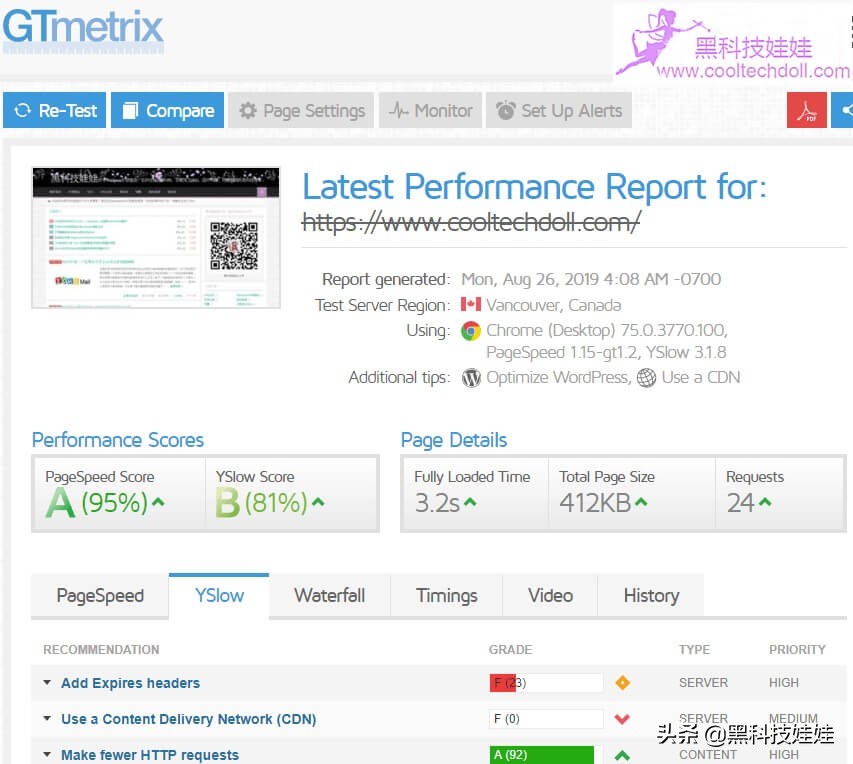This screenshot has height=764, width=853.
Task: Open the Use a CDN tip
Action: (x=701, y=377)
